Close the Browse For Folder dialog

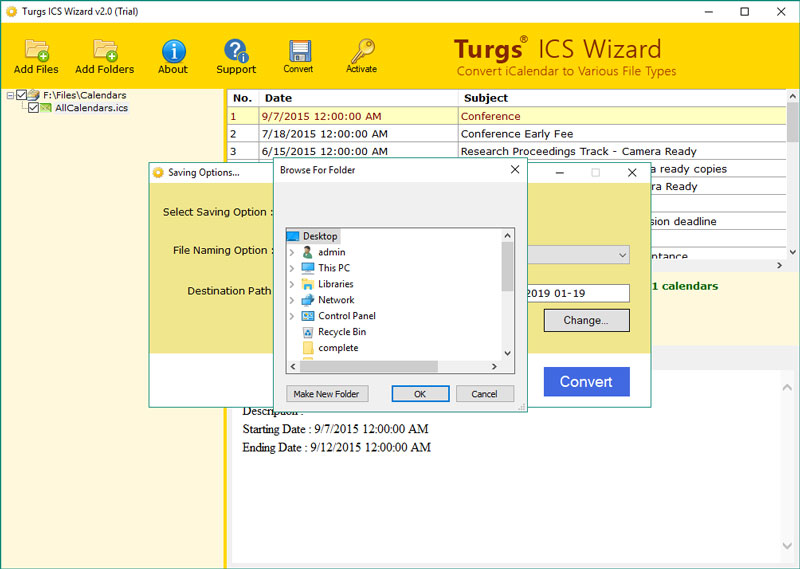515,170
